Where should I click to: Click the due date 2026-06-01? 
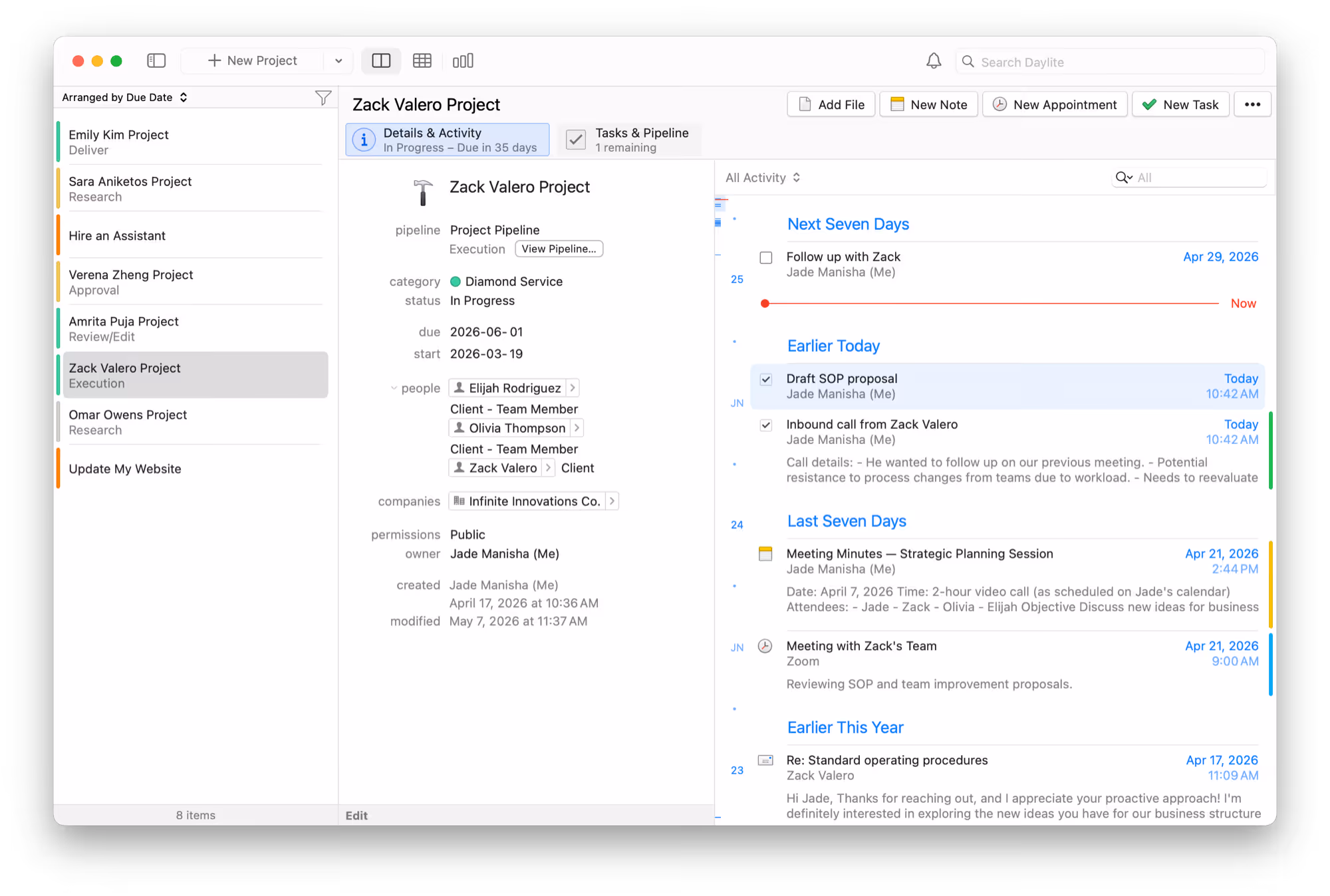tap(486, 332)
